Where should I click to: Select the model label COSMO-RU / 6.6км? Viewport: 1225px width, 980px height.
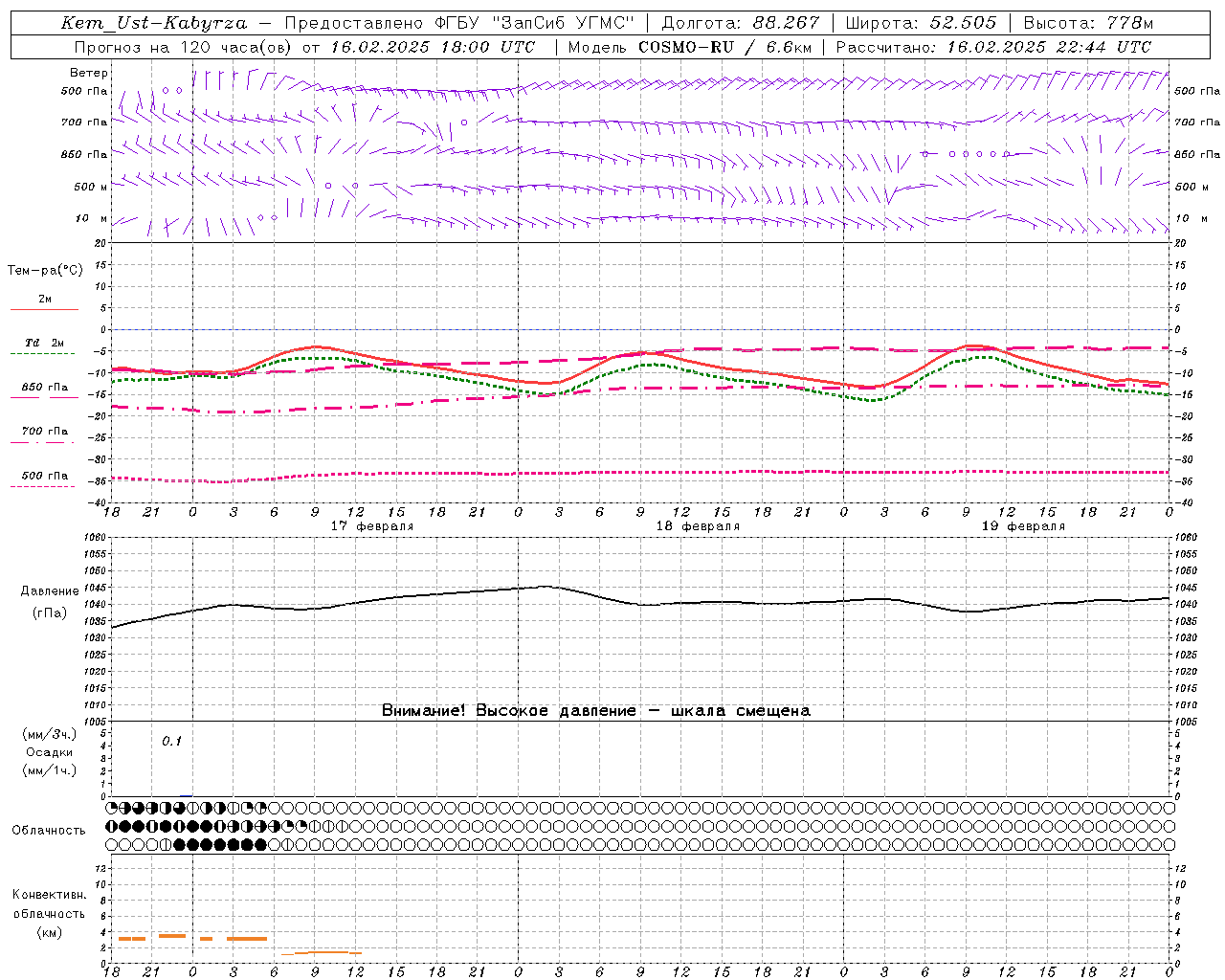pos(724,47)
